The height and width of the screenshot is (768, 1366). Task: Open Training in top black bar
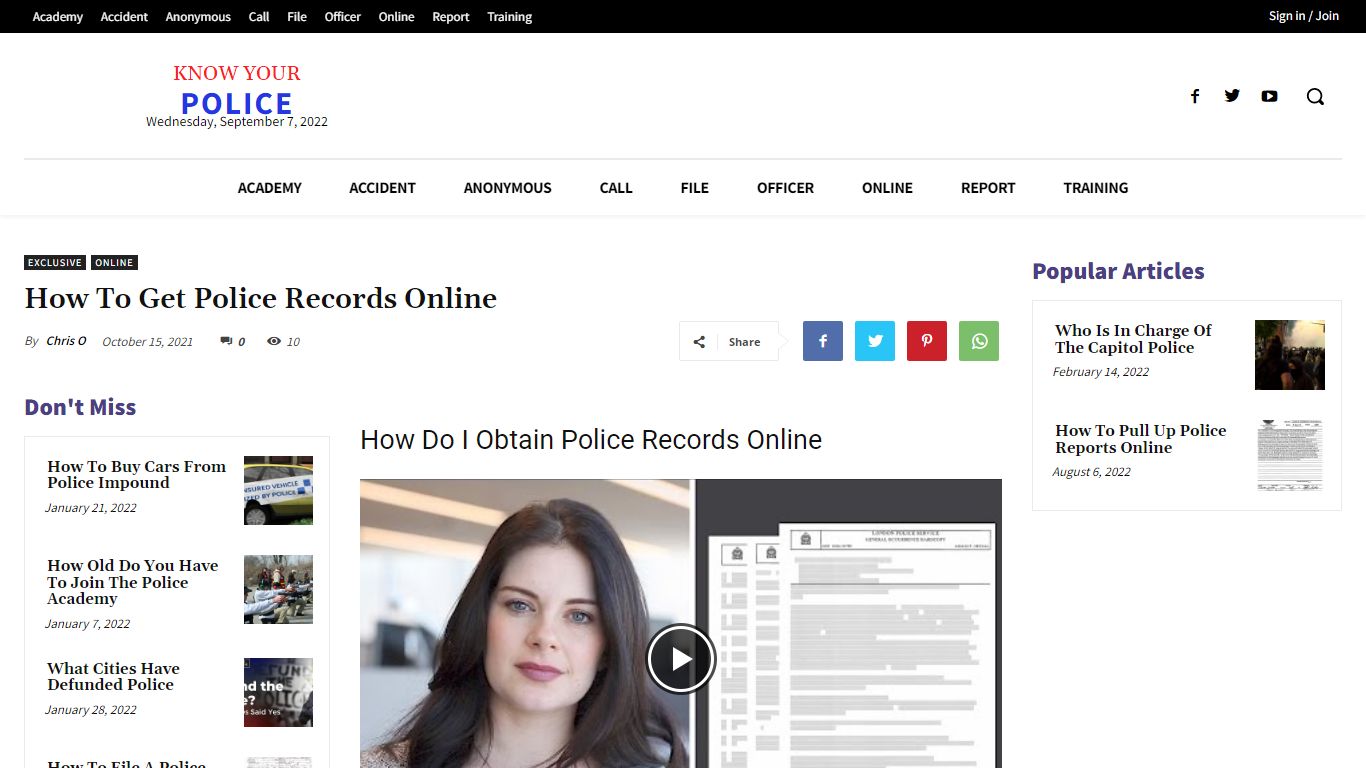pyautogui.click(x=510, y=17)
